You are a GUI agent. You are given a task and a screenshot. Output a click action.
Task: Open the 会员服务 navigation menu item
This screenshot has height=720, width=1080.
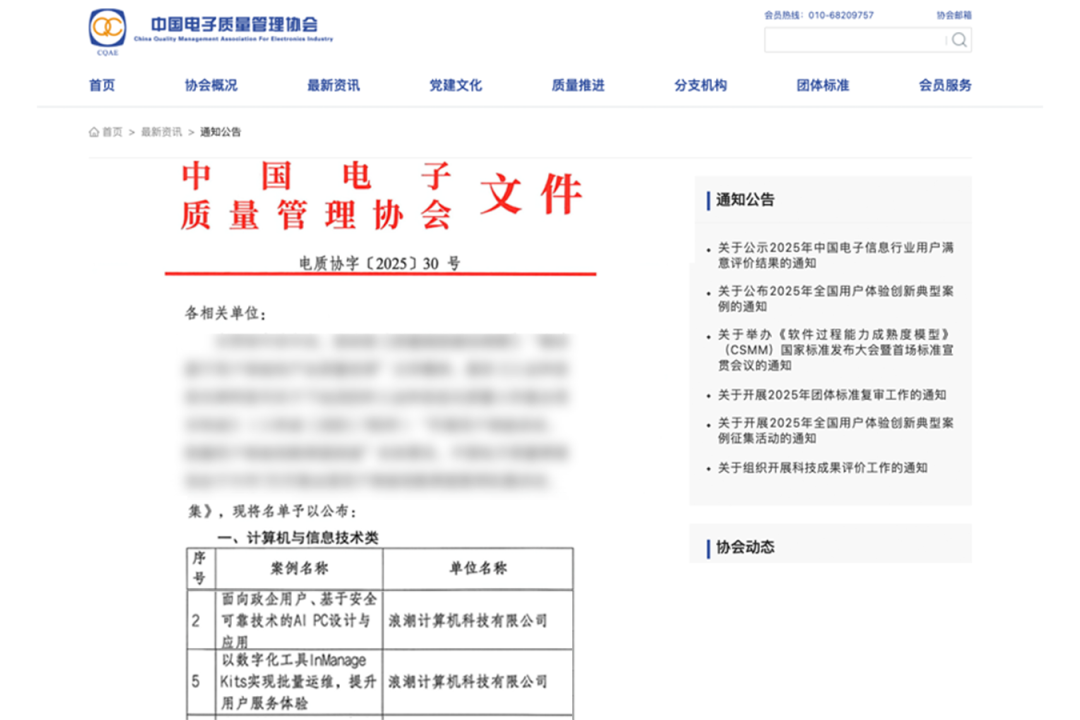[x=944, y=86]
